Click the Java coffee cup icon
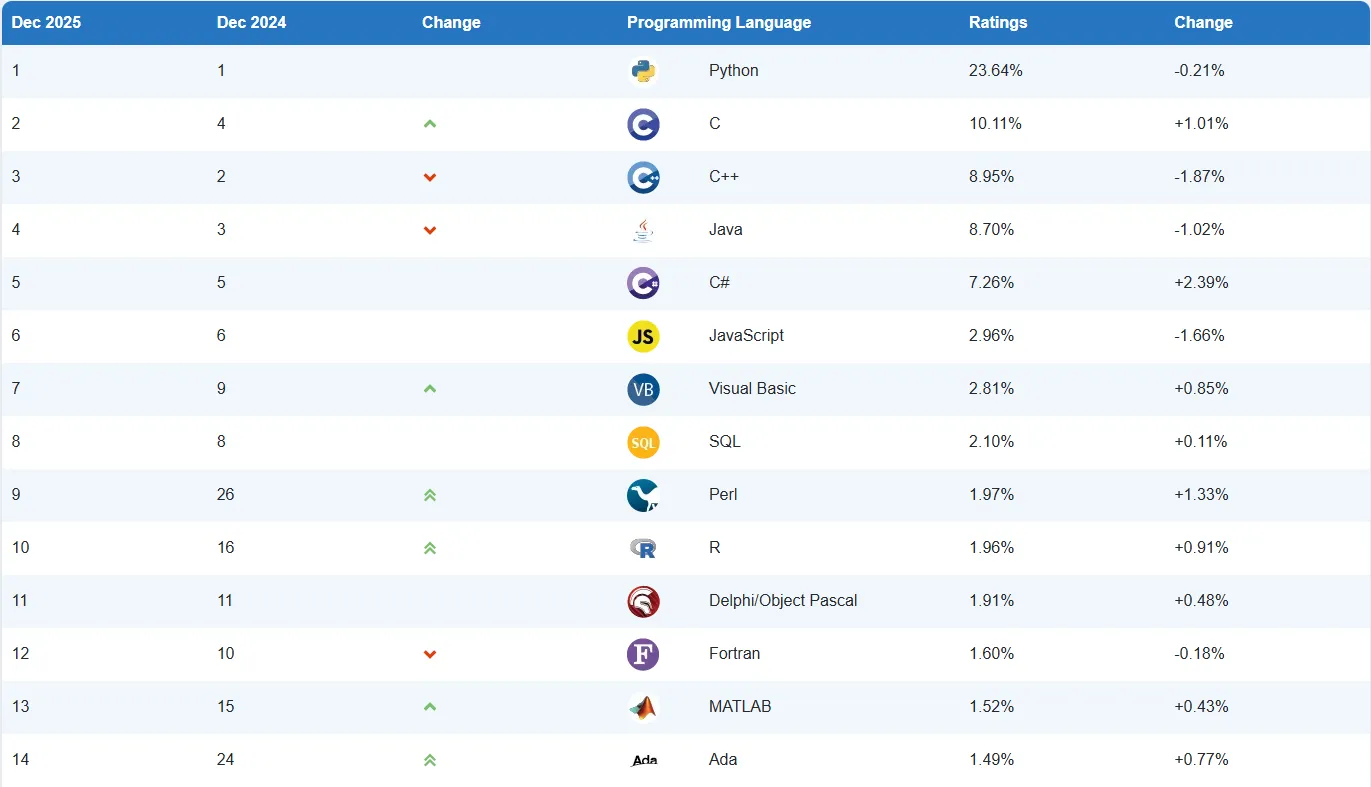This screenshot has height=787, width=1371. click(x=643, y=230)
